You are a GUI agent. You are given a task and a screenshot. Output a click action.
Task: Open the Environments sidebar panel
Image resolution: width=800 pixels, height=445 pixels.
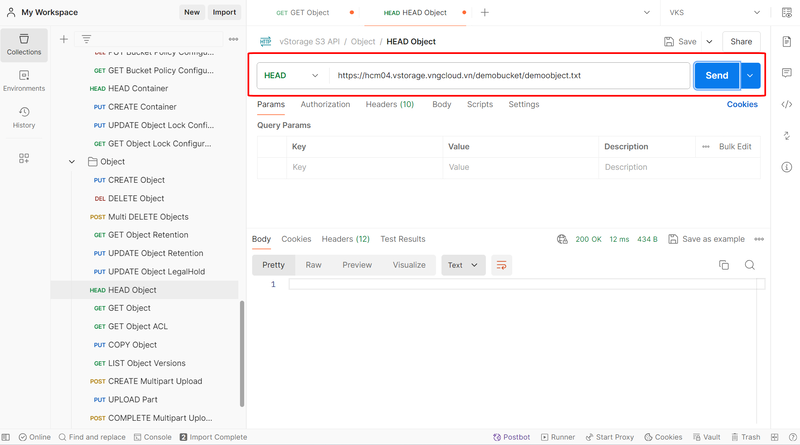pos(24,80)
